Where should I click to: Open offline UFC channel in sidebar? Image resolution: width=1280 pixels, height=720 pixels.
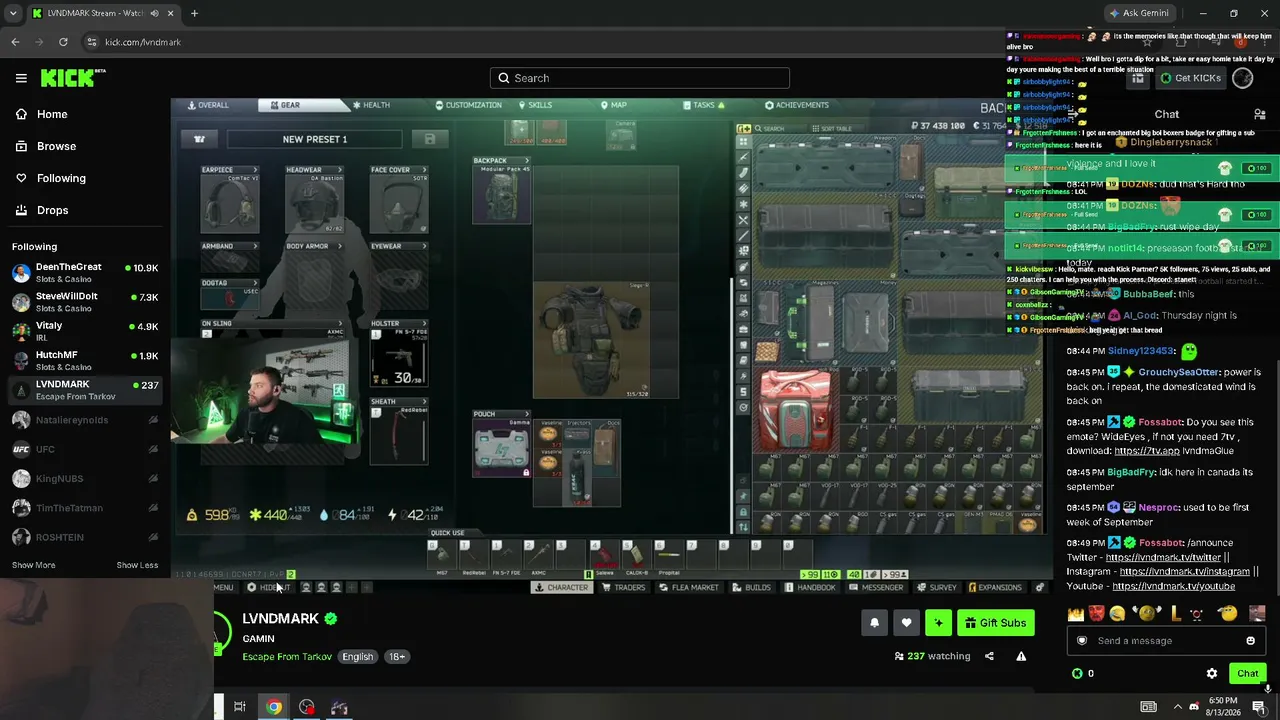85,449
